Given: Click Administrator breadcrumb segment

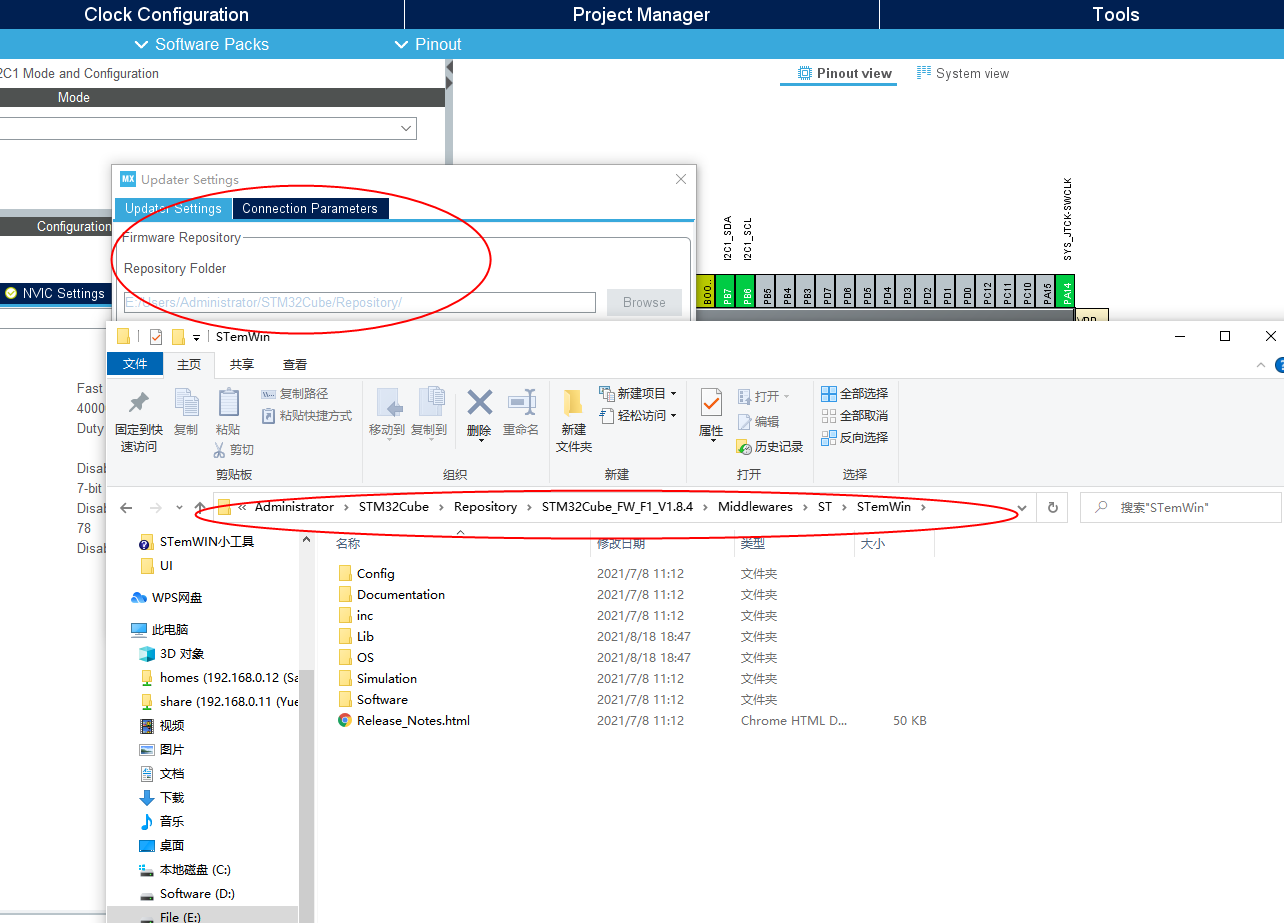Looking at the screenshot, I should [294, 507].
